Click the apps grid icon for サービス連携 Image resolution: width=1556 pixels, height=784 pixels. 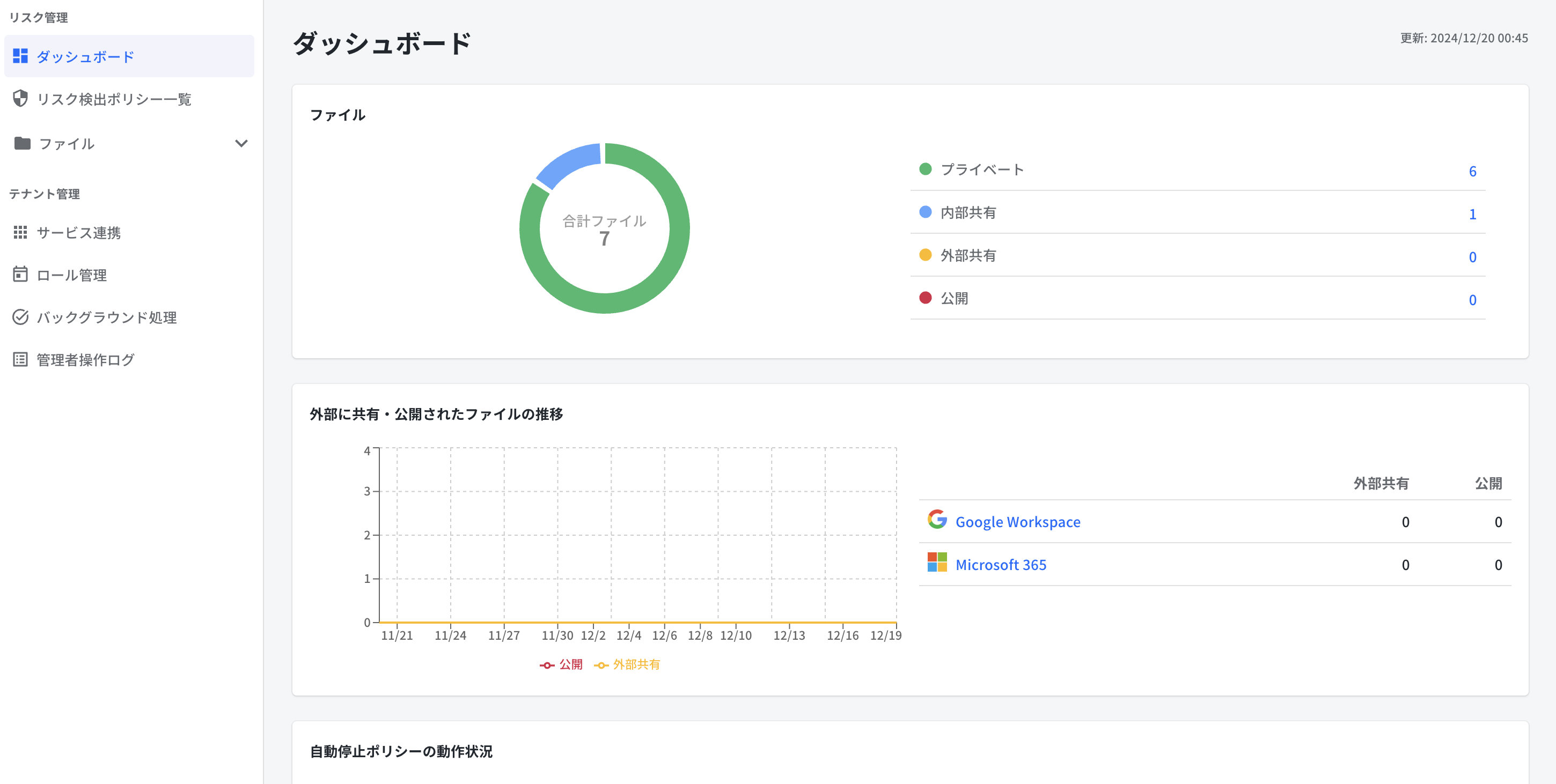[x=20, y=232]
